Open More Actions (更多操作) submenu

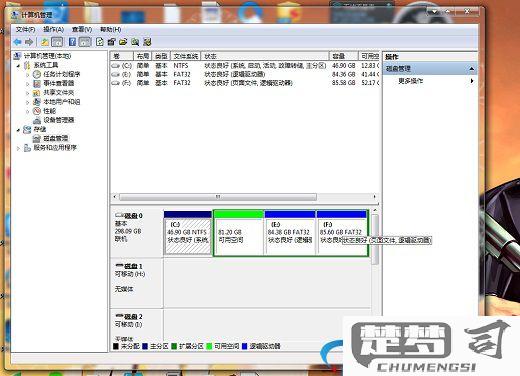[411, 81]
